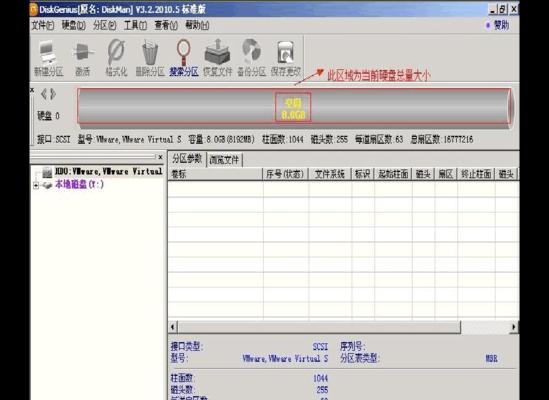Open the 分区 (Partition) menu
The width and height of the screenshot is (549, 400).
point(104,25)
